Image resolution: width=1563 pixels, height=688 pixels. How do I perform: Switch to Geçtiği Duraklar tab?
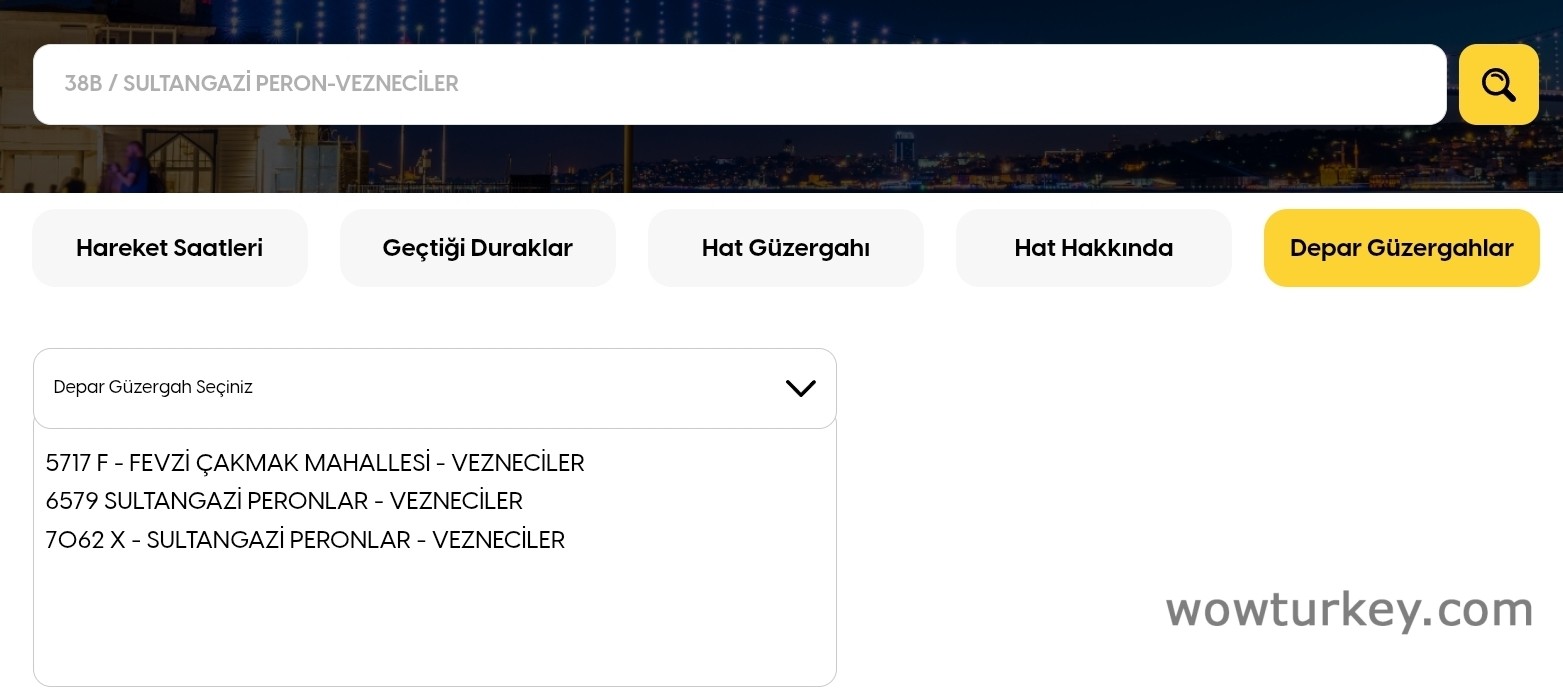477,248
